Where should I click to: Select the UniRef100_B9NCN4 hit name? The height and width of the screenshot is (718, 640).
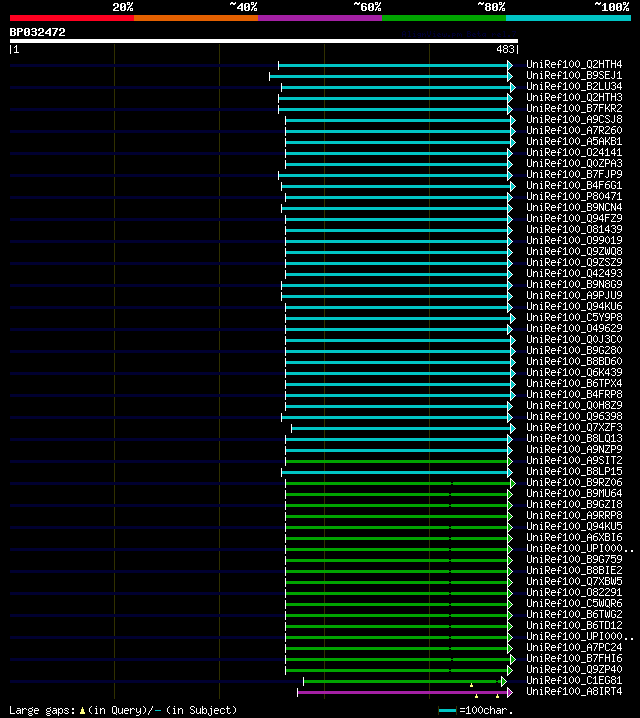click(x=574, y=207)
